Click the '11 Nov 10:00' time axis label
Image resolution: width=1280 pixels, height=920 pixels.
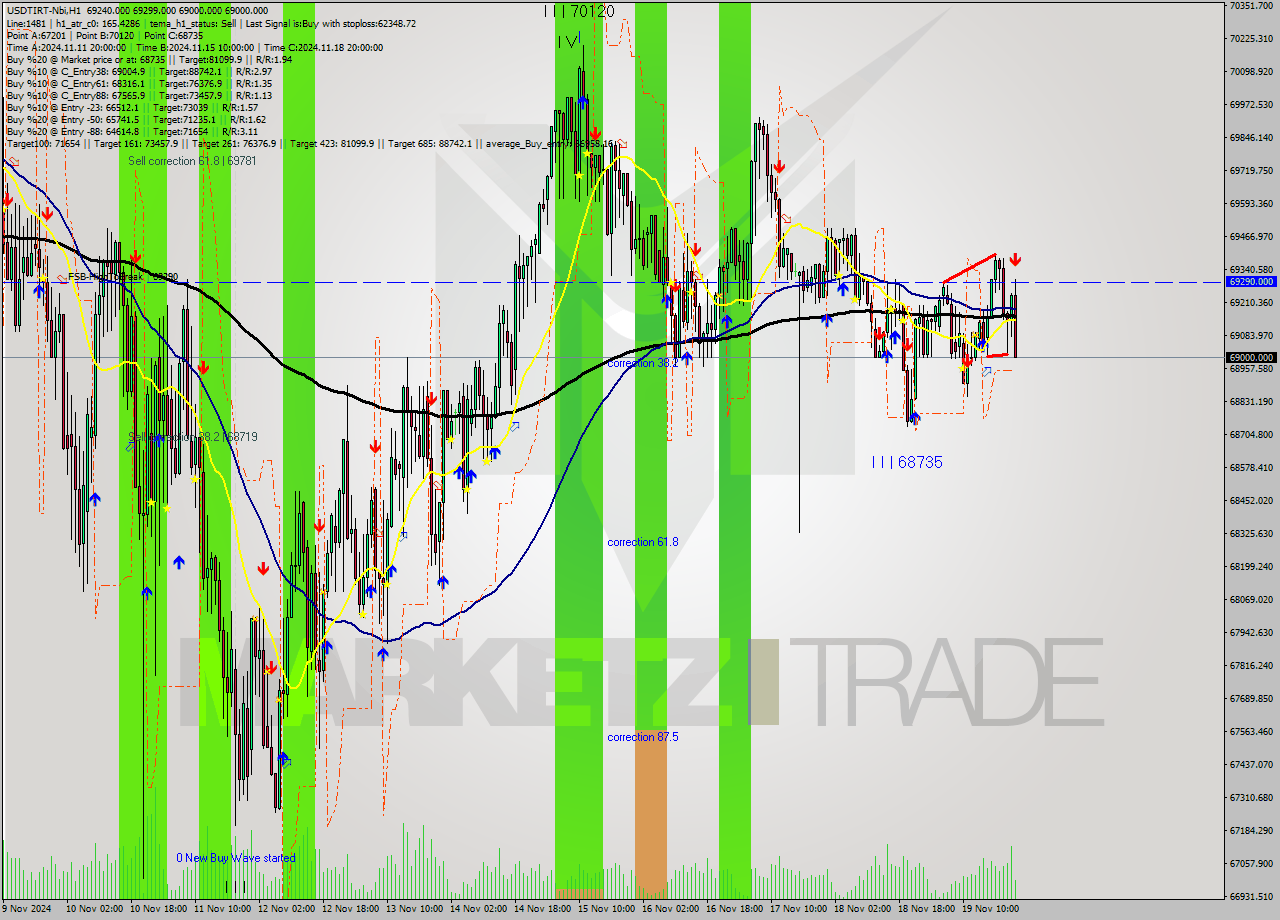pyautogui.click(x=222, y=909)
